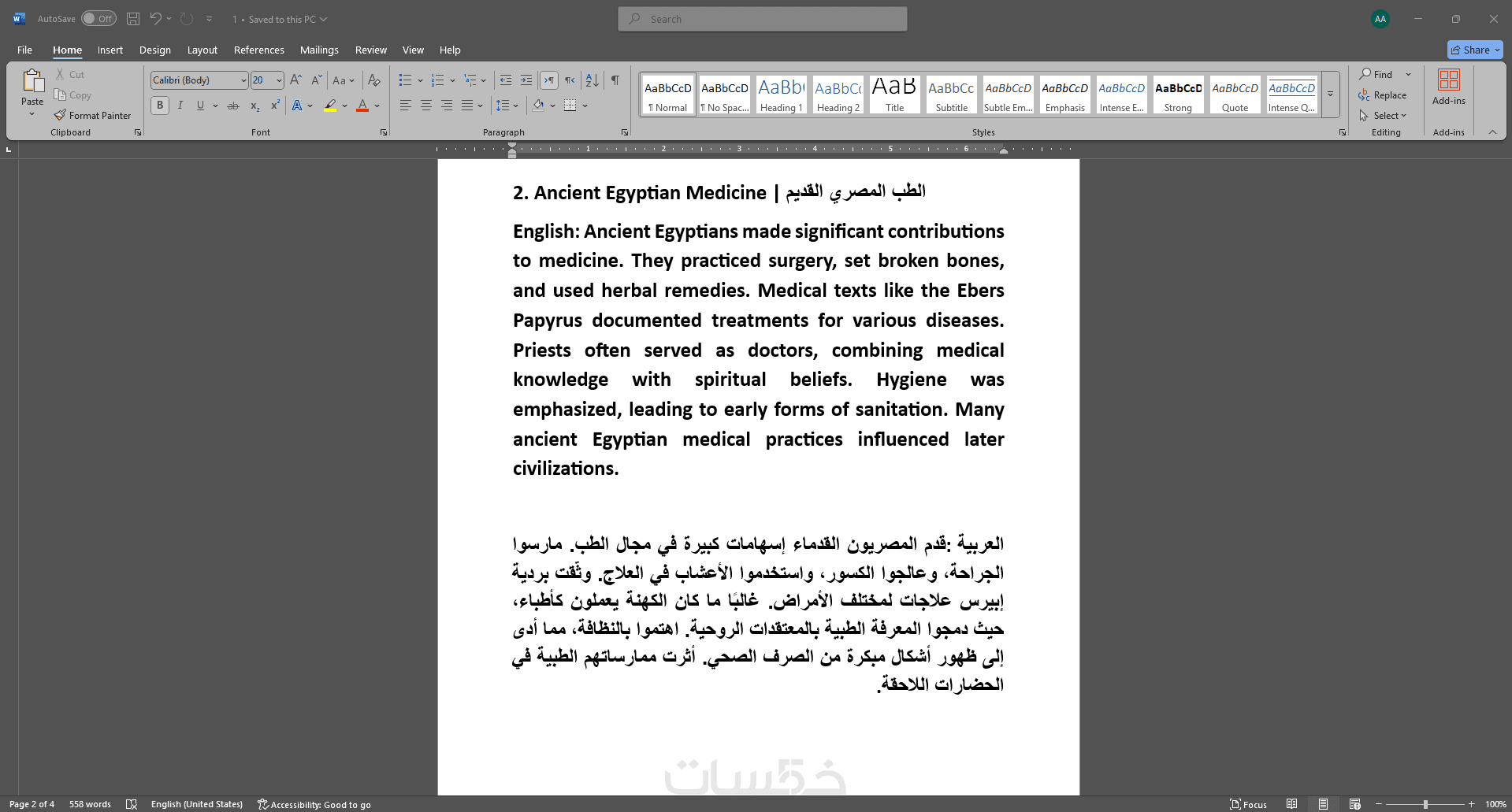Toggle AutoSave switch

[x=98, y=19]
